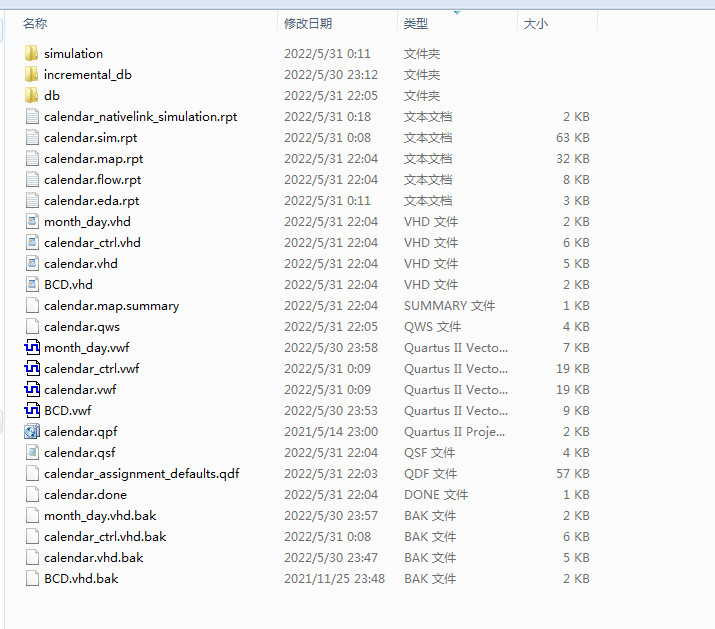This screenshot has height=629, width=715.
Task: Click the date 2021/5/14 23:00
Action: point(331,431)
